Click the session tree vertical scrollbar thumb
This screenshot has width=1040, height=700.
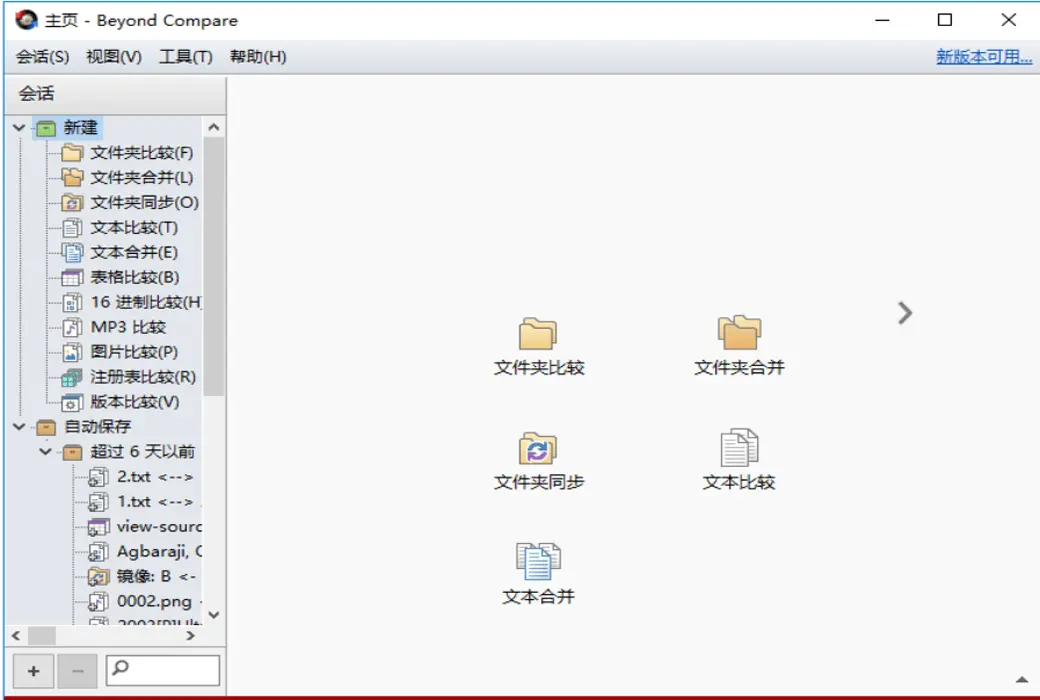214,267
